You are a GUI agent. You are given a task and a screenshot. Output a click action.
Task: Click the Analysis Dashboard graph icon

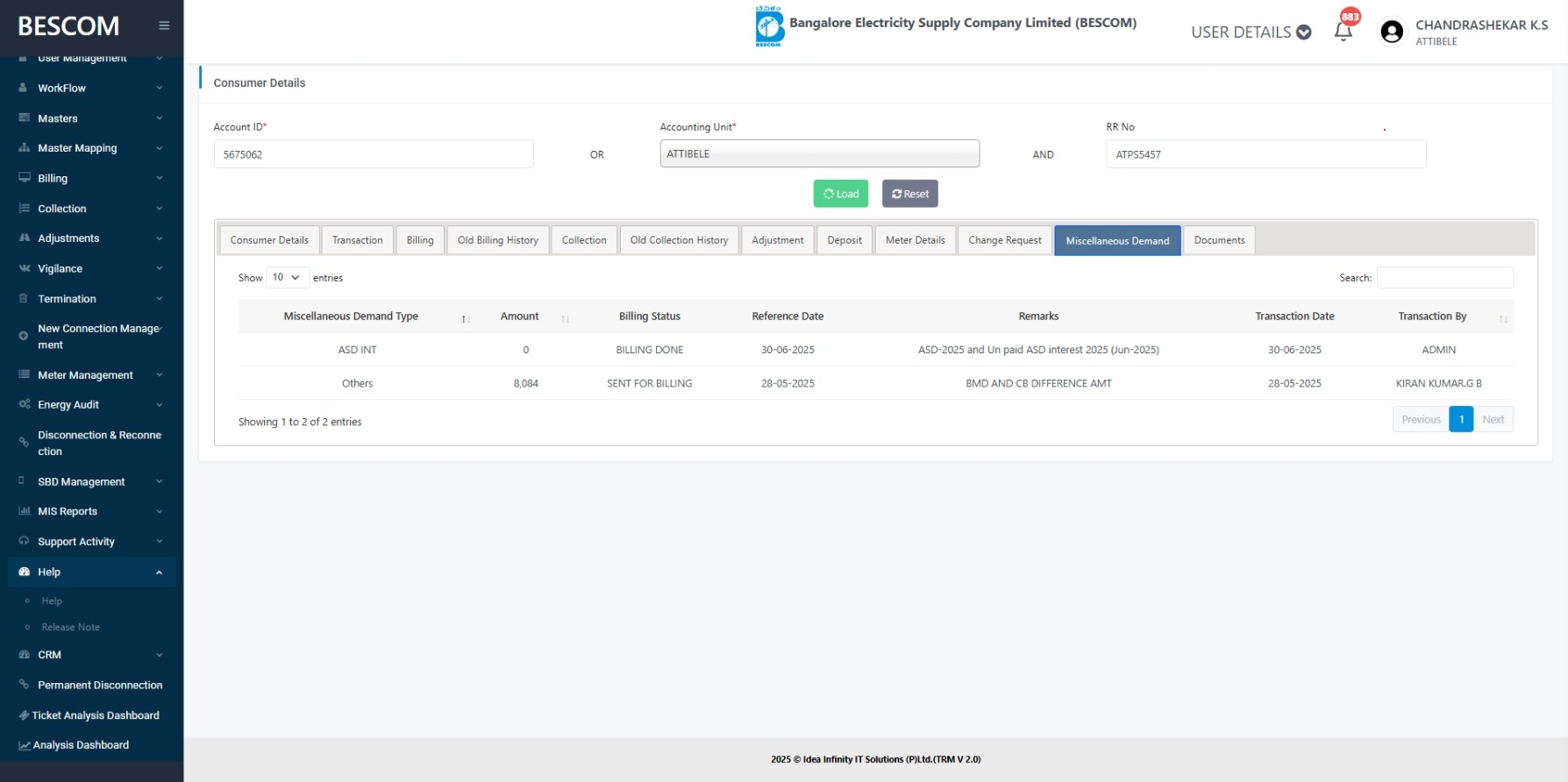tap(25, 745)
